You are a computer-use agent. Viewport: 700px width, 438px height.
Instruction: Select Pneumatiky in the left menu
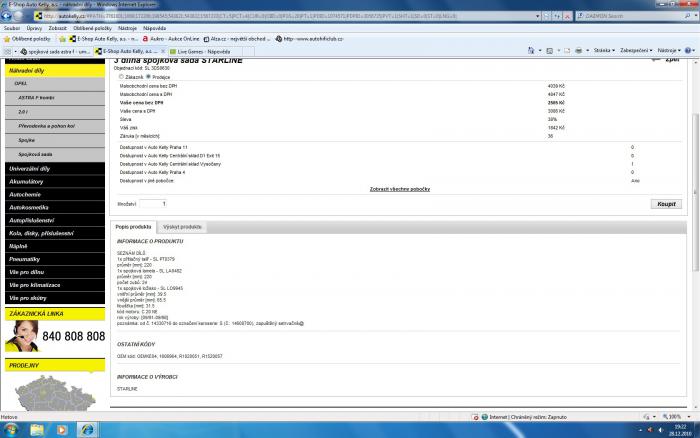25,257
